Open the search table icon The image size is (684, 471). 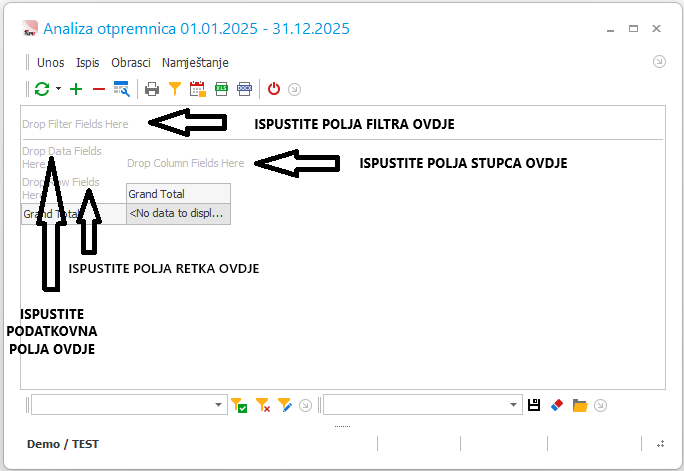(x=122, y=89)
